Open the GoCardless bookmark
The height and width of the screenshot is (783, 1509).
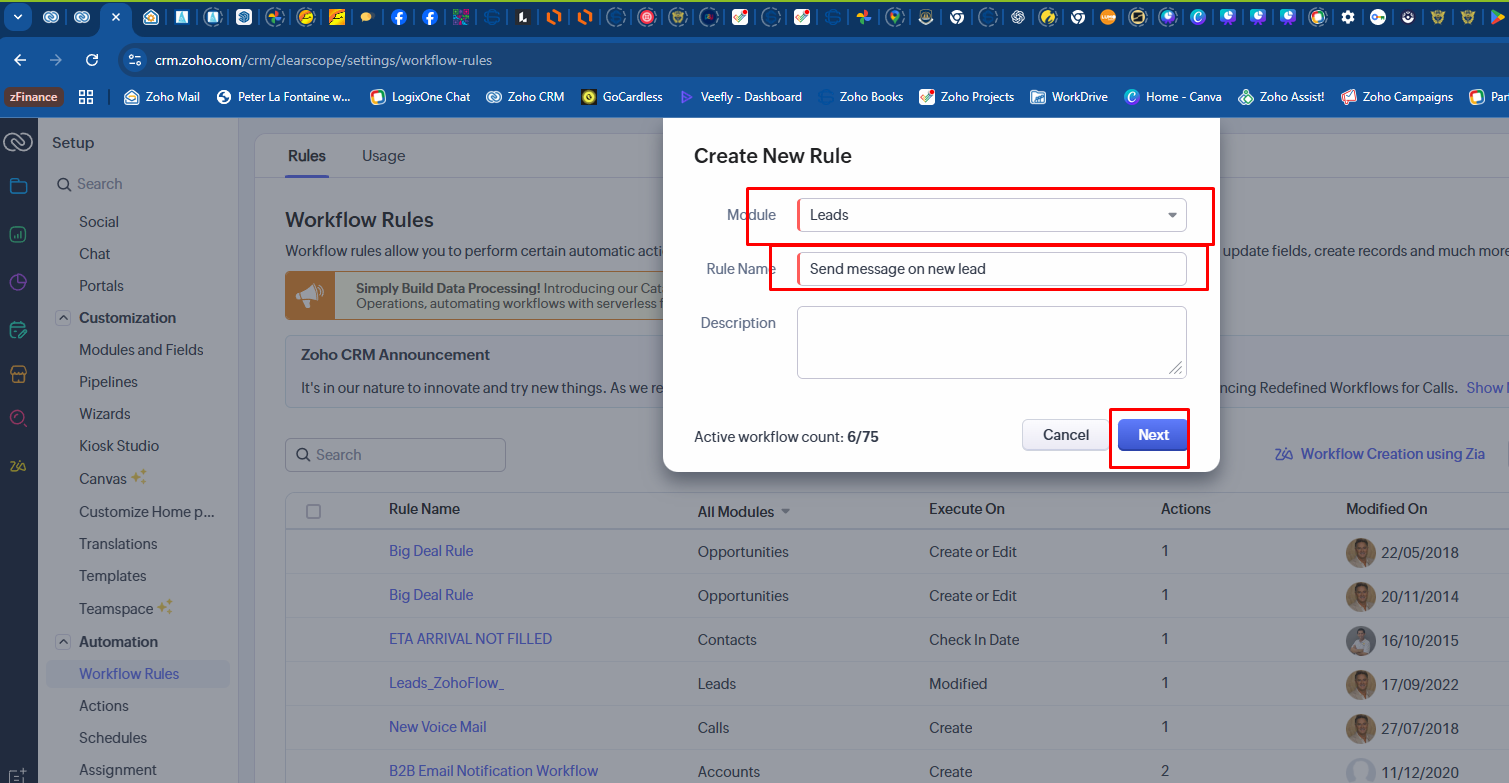coord(621,97)
